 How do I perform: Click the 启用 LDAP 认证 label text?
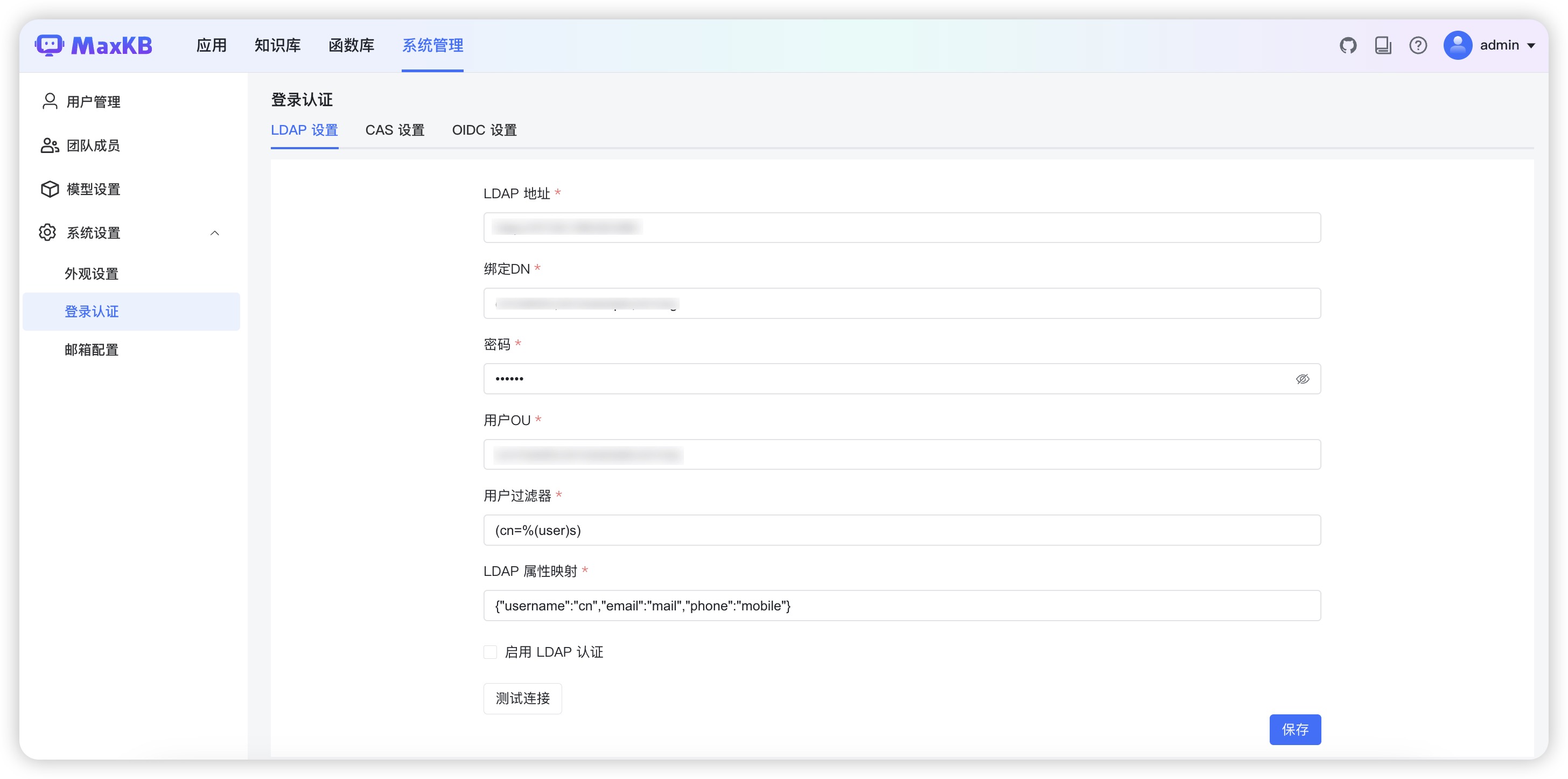(x=554, y=652)
